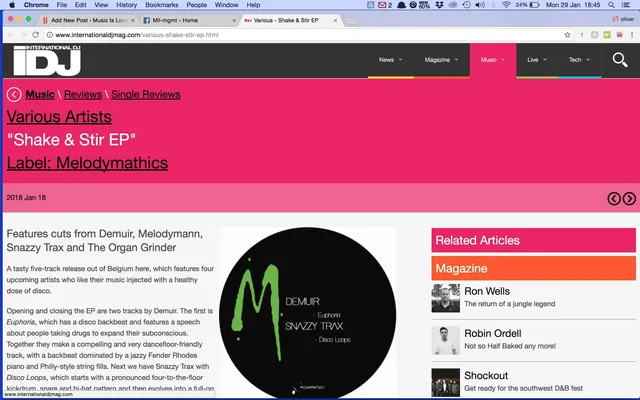Click the Related Articles header
640x400 pixels.
point(533,240)
